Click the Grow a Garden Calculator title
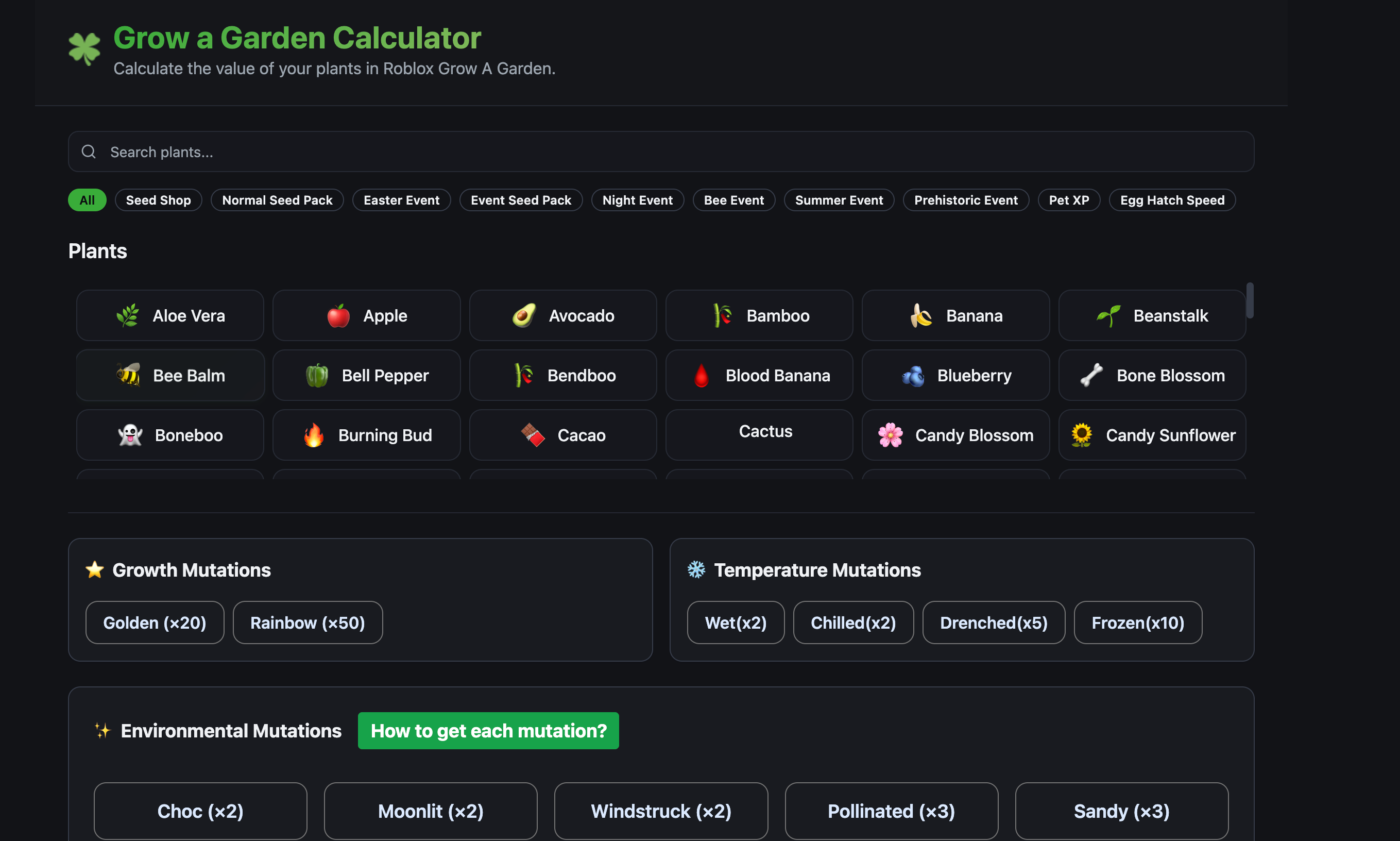The height and width of the screenshot is (841, 1400). coord(297,38)
